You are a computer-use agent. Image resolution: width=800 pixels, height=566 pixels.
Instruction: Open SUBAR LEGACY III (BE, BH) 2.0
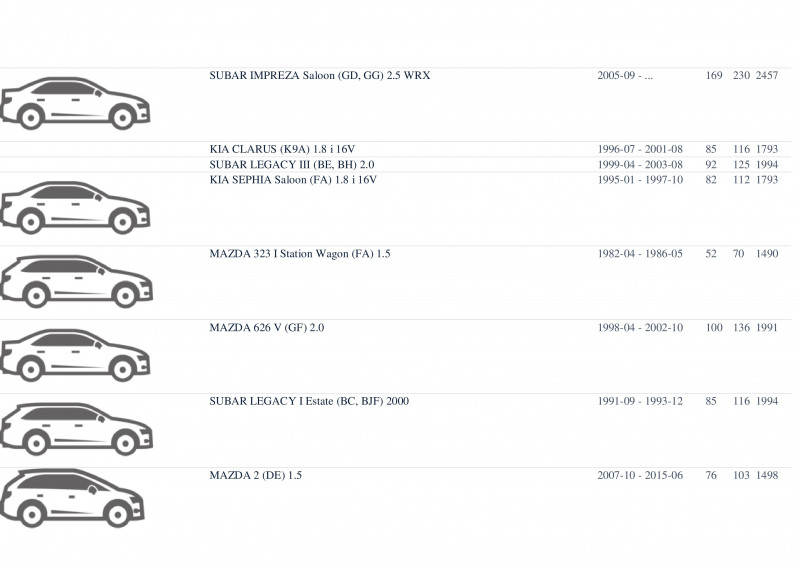[x=292, y=165]
